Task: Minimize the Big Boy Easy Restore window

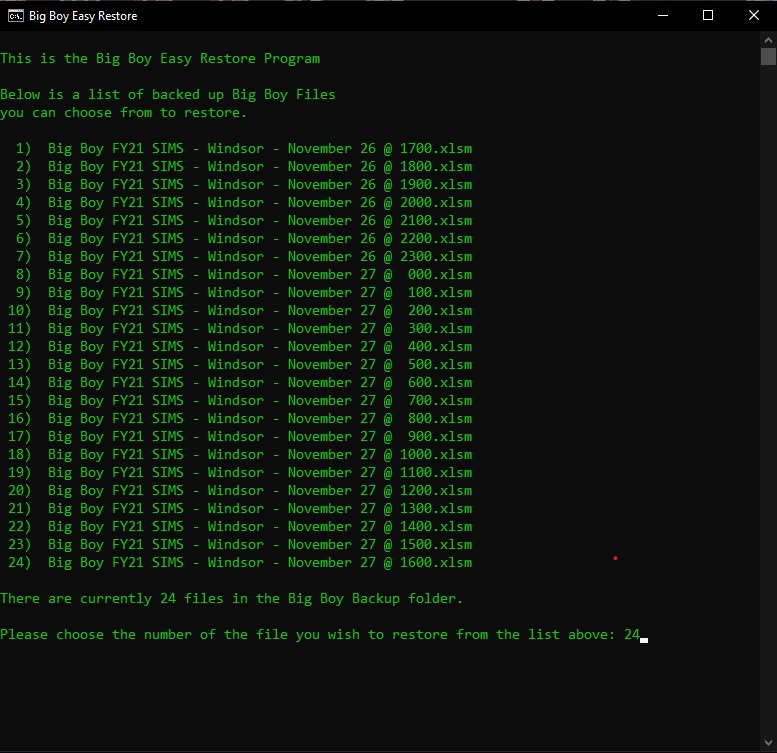Action: pyautogui.click(x=663, y=15)
